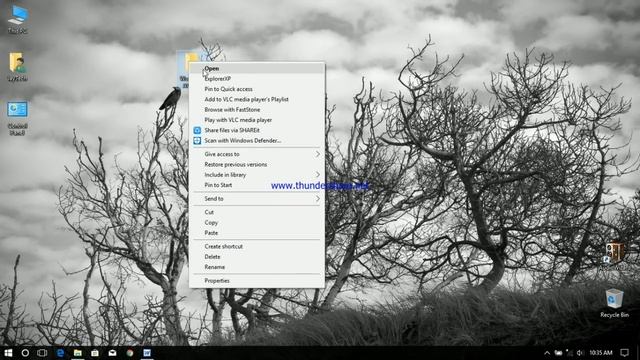Choose Cut in context menu
Viewport: 640px width, 360px height.
pyautogui.click(x=257, y=212)
